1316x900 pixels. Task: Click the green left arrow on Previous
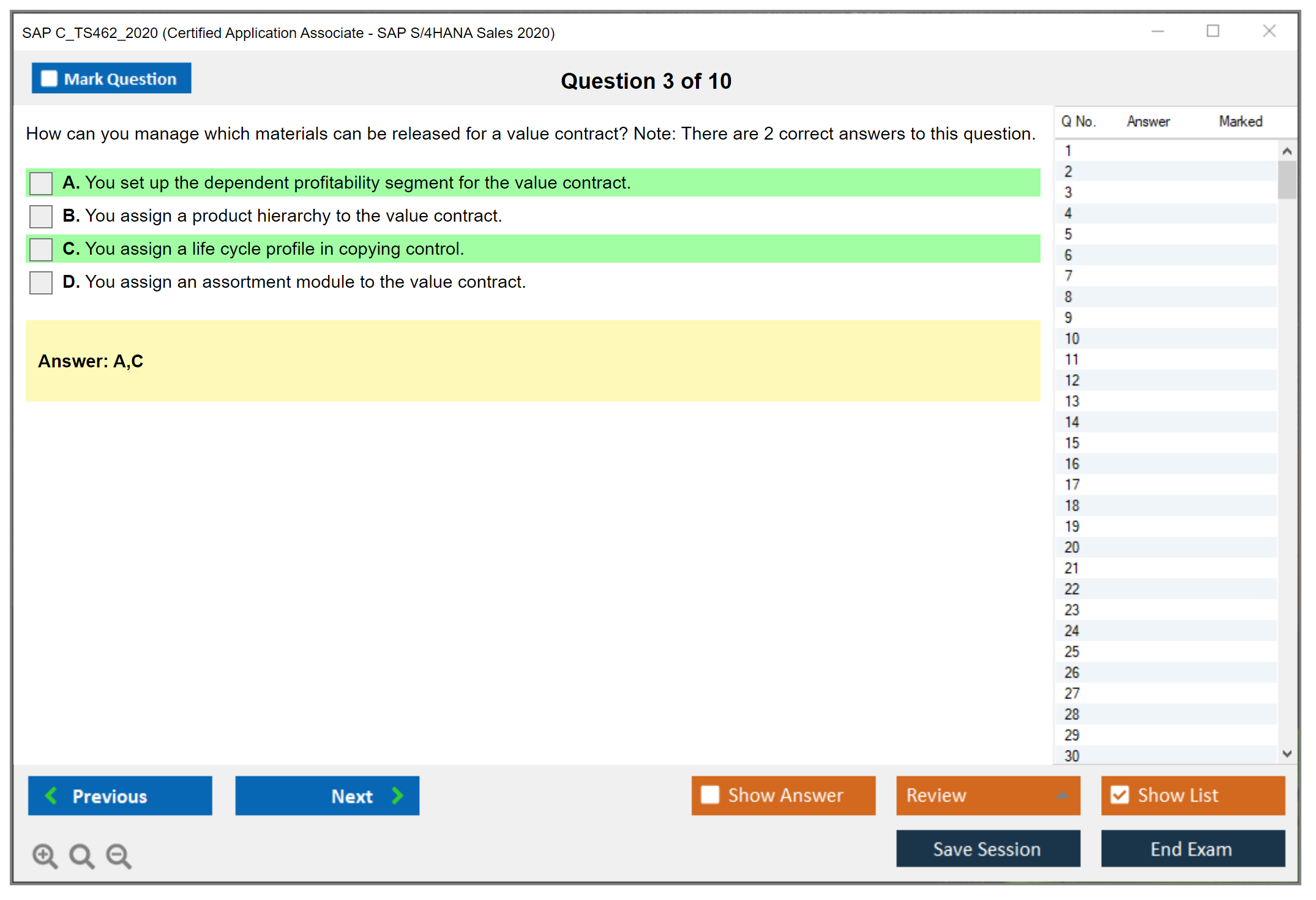coord(51,795)
